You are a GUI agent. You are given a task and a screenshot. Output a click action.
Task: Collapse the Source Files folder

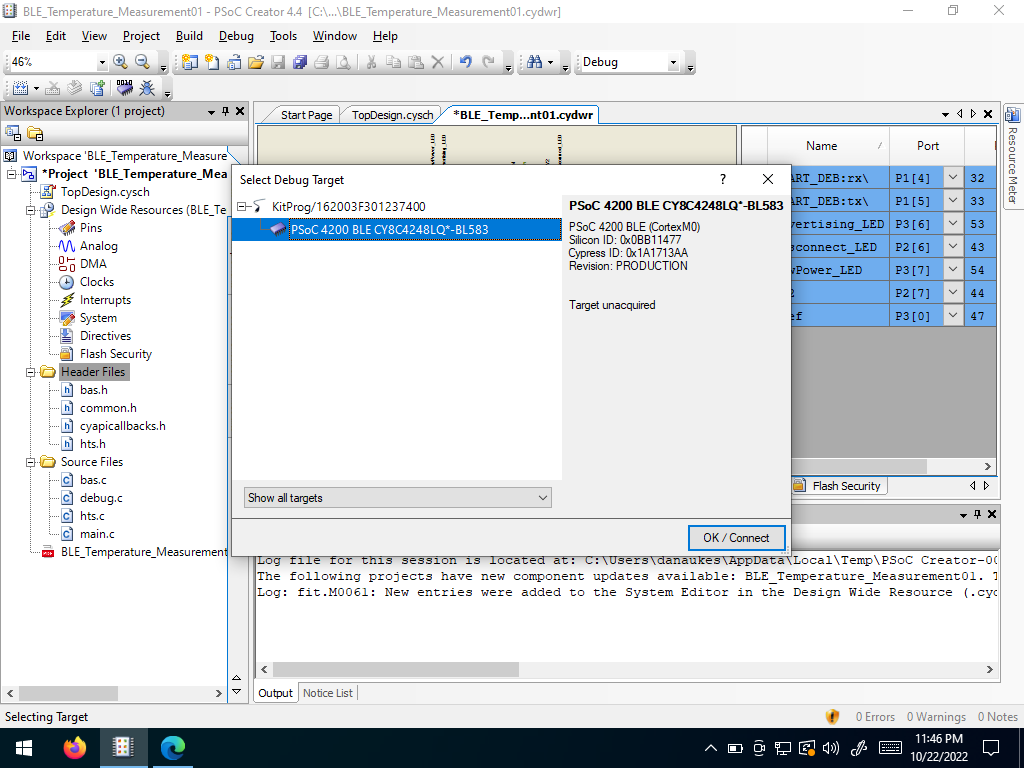pos(30,462)
